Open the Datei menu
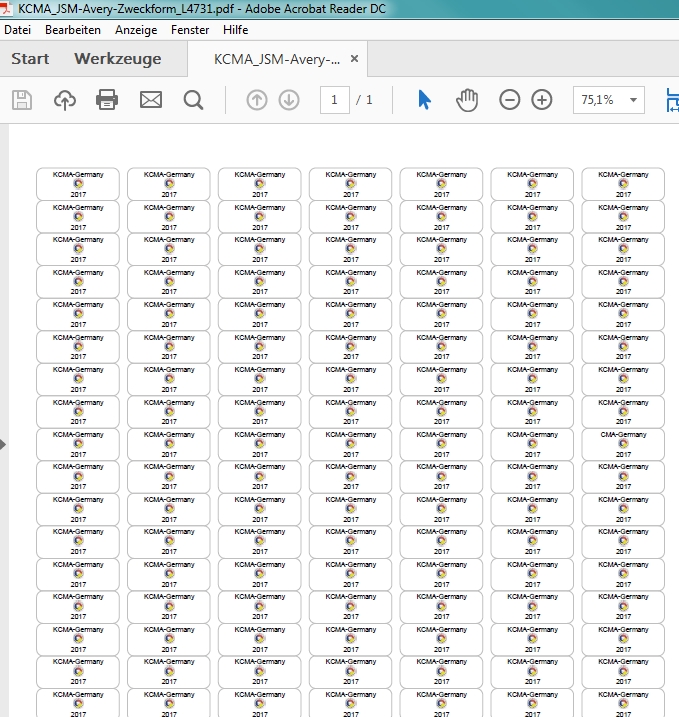 17,30
